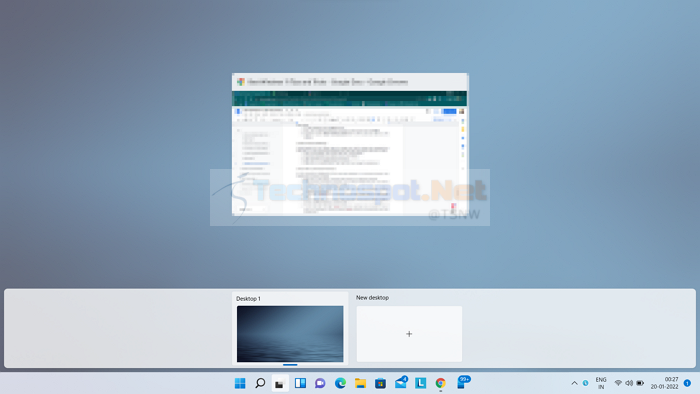Open the Widgets panel icon
Image resolution: width=700 pixels, height=394 pixels.
click(x=300, y=383)
